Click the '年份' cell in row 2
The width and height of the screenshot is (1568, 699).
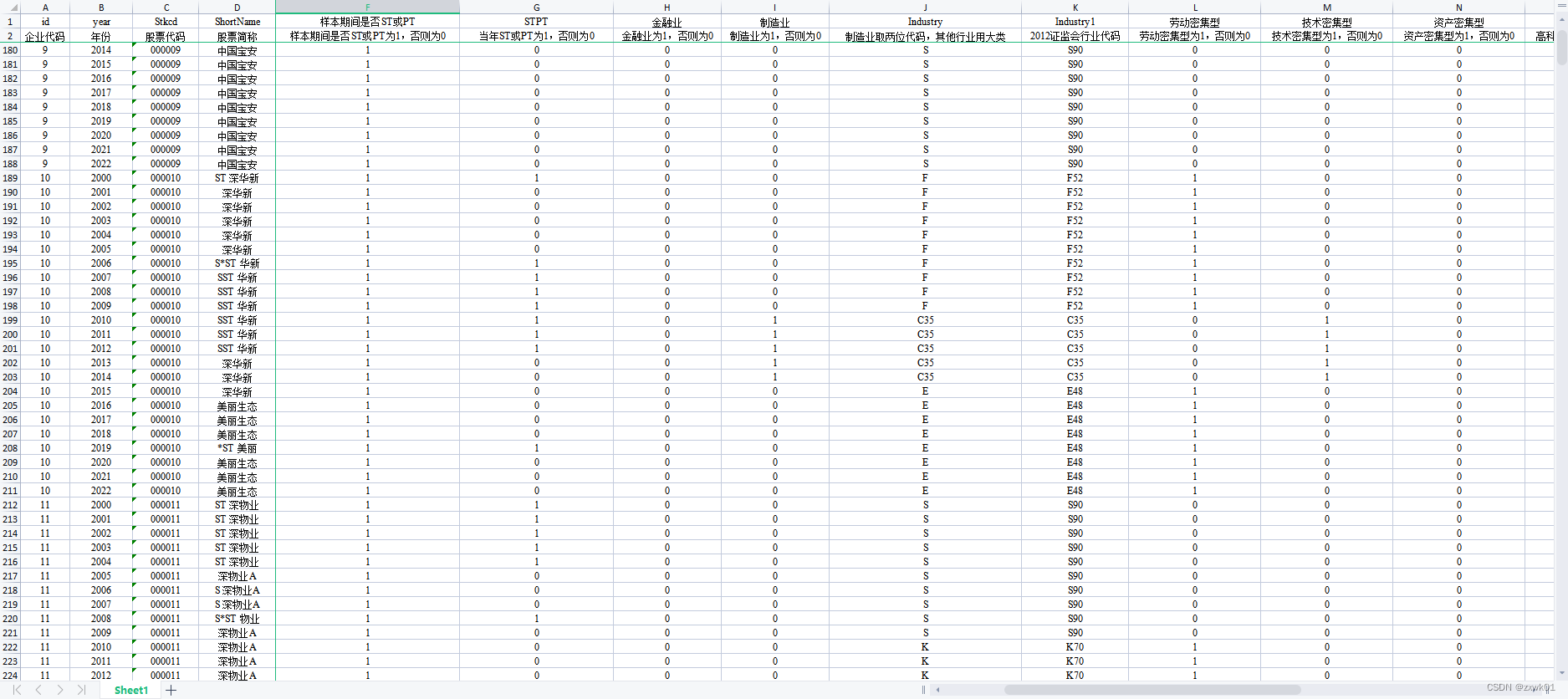101,36
